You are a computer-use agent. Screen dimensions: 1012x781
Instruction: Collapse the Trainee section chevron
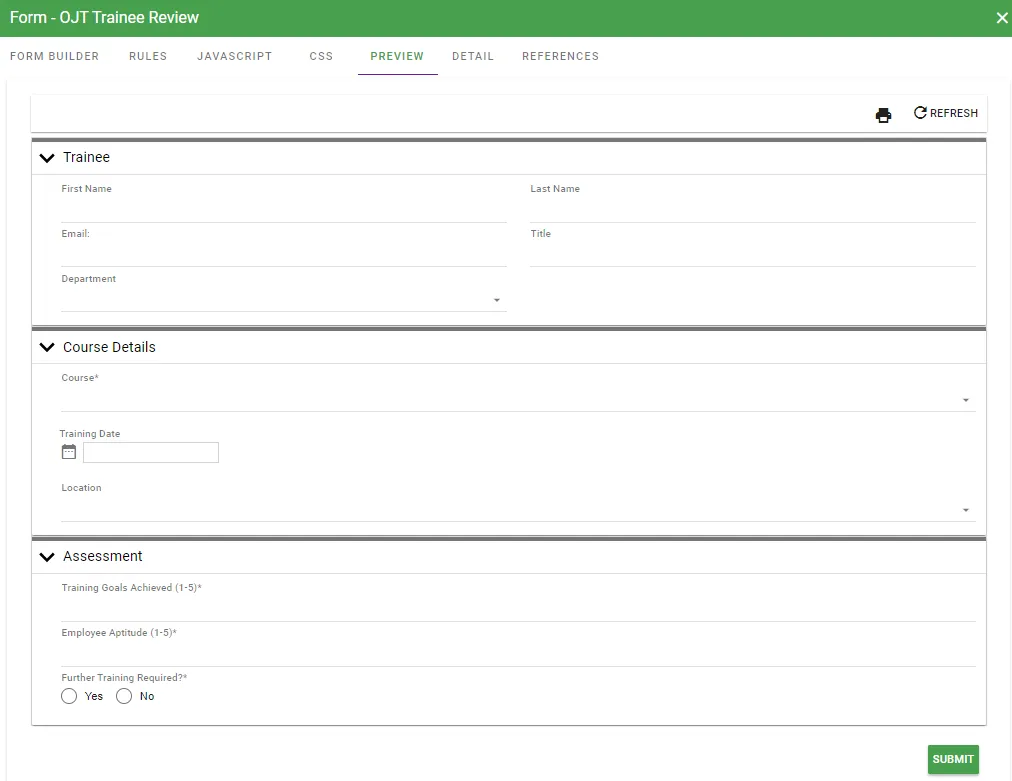coord(46,158)
